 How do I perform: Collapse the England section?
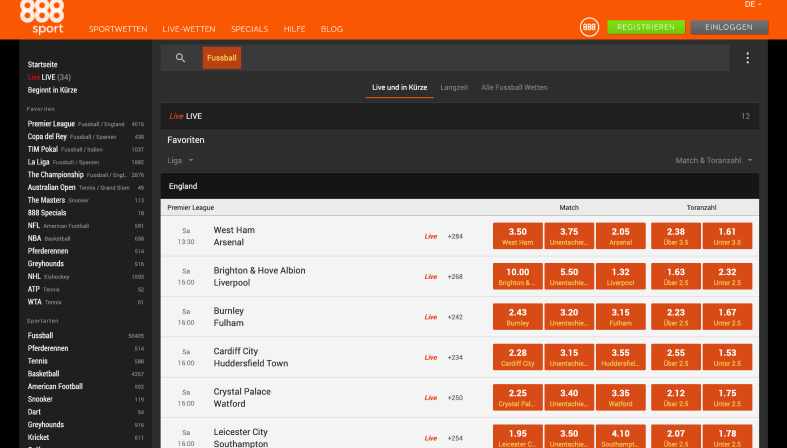click(459, 186)
